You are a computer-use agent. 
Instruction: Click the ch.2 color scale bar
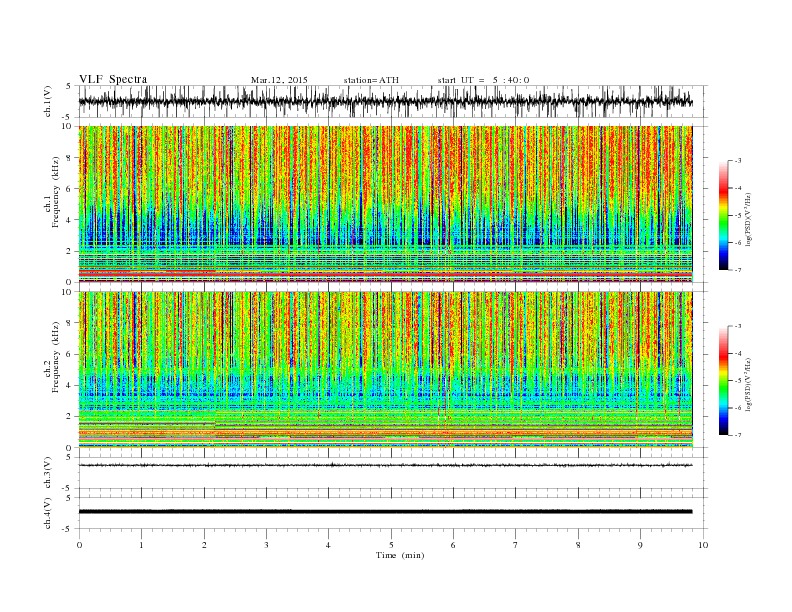(x=723, y=380)
